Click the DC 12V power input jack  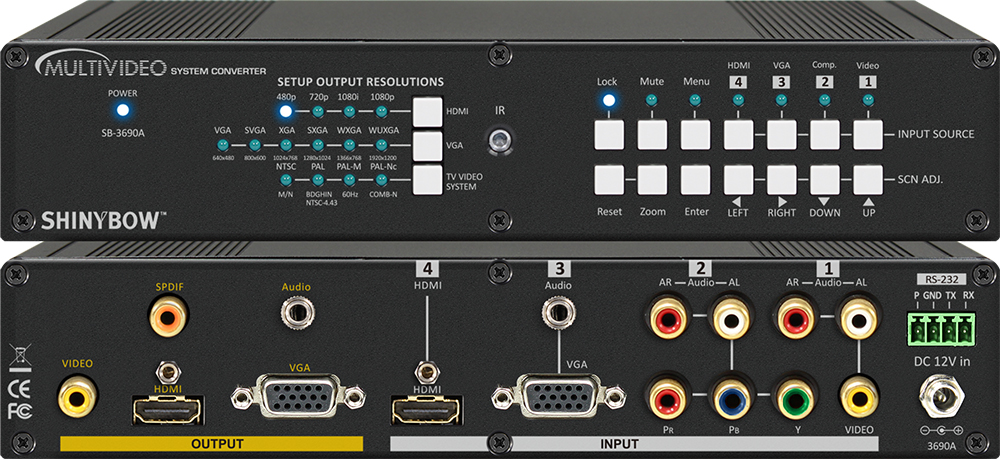coord(940,398)
